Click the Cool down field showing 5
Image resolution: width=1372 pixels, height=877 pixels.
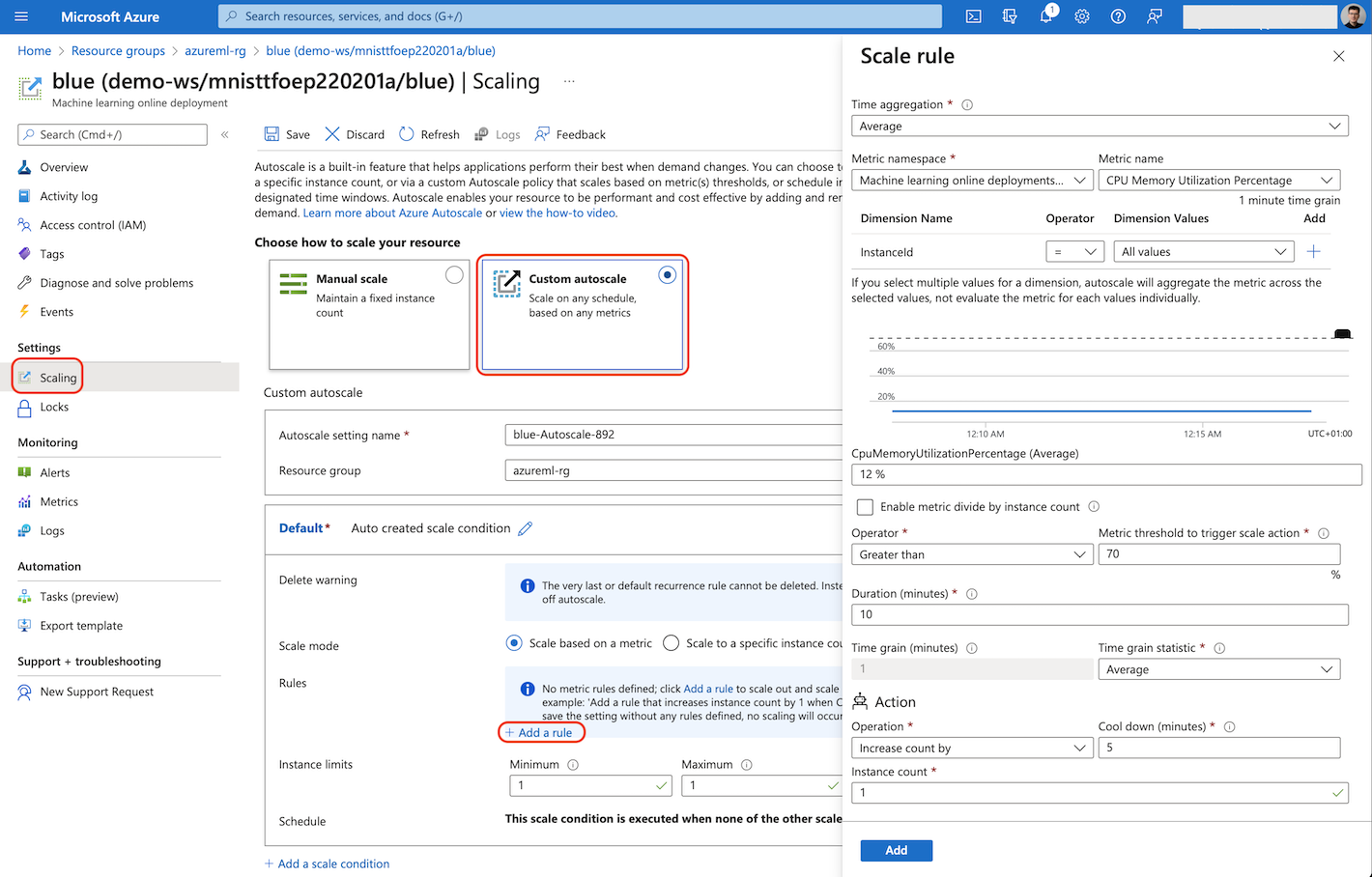pyautogui.click(x=1219, y=748)
